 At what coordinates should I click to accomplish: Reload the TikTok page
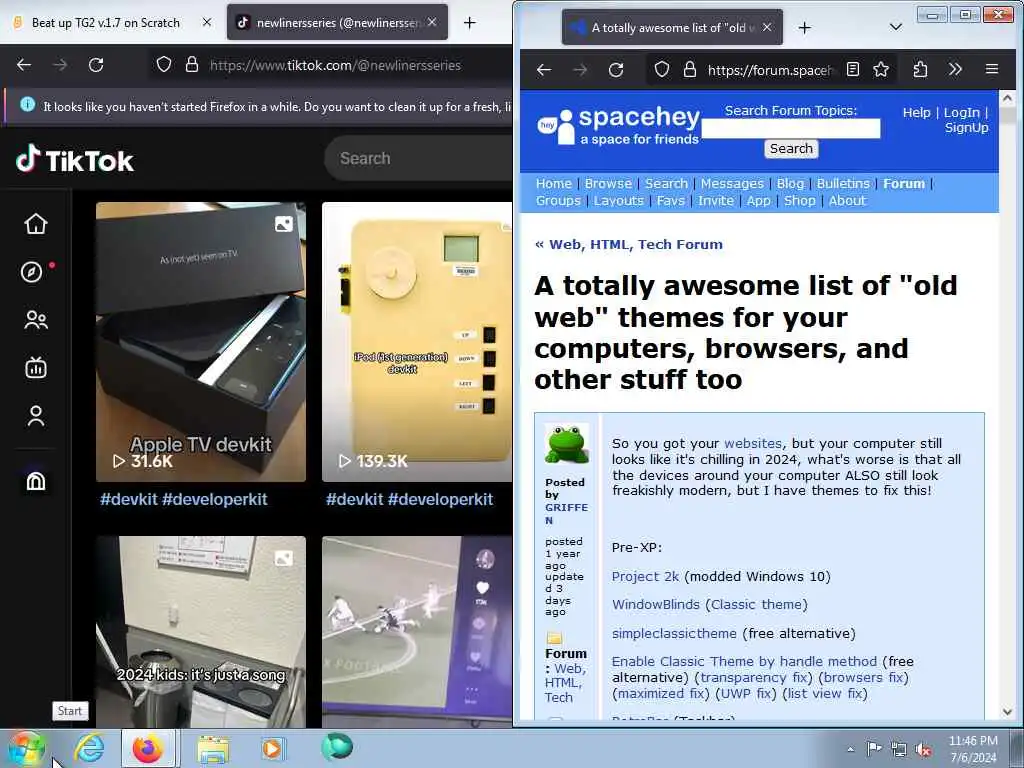pos(96,65)
